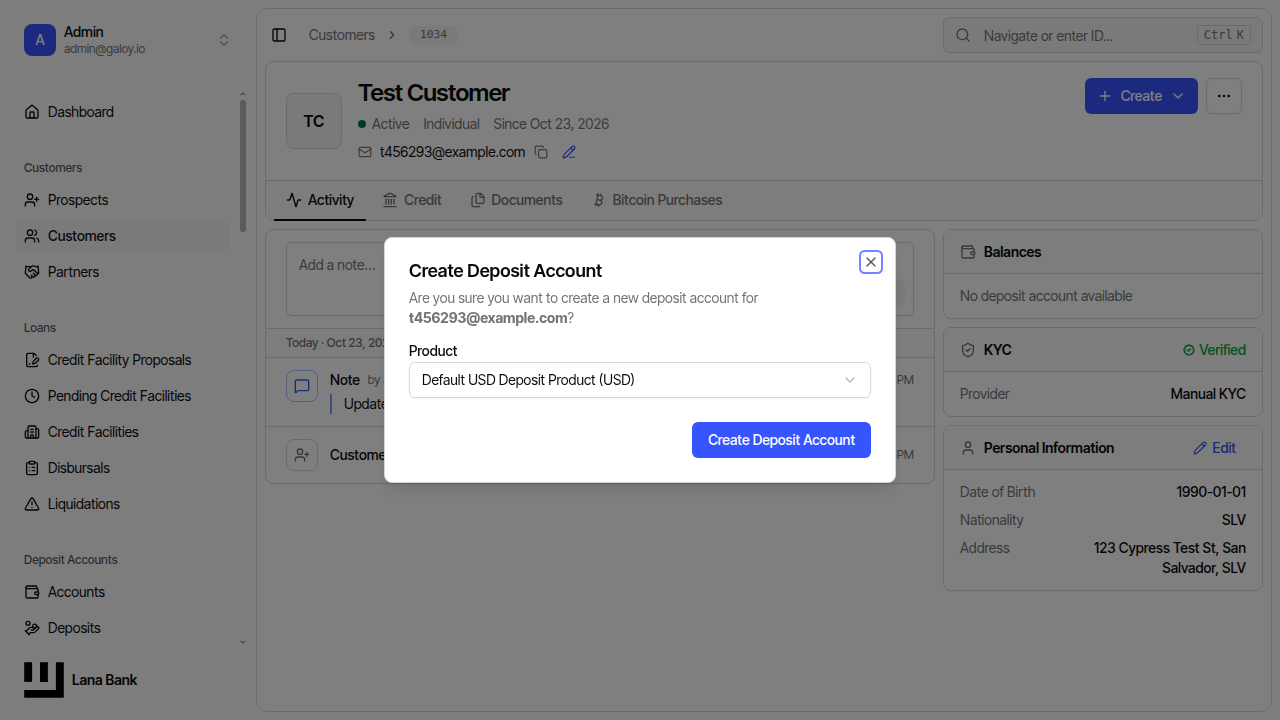Click the sidebar scrollbar
1280x720 pixels.
point(242,165)
